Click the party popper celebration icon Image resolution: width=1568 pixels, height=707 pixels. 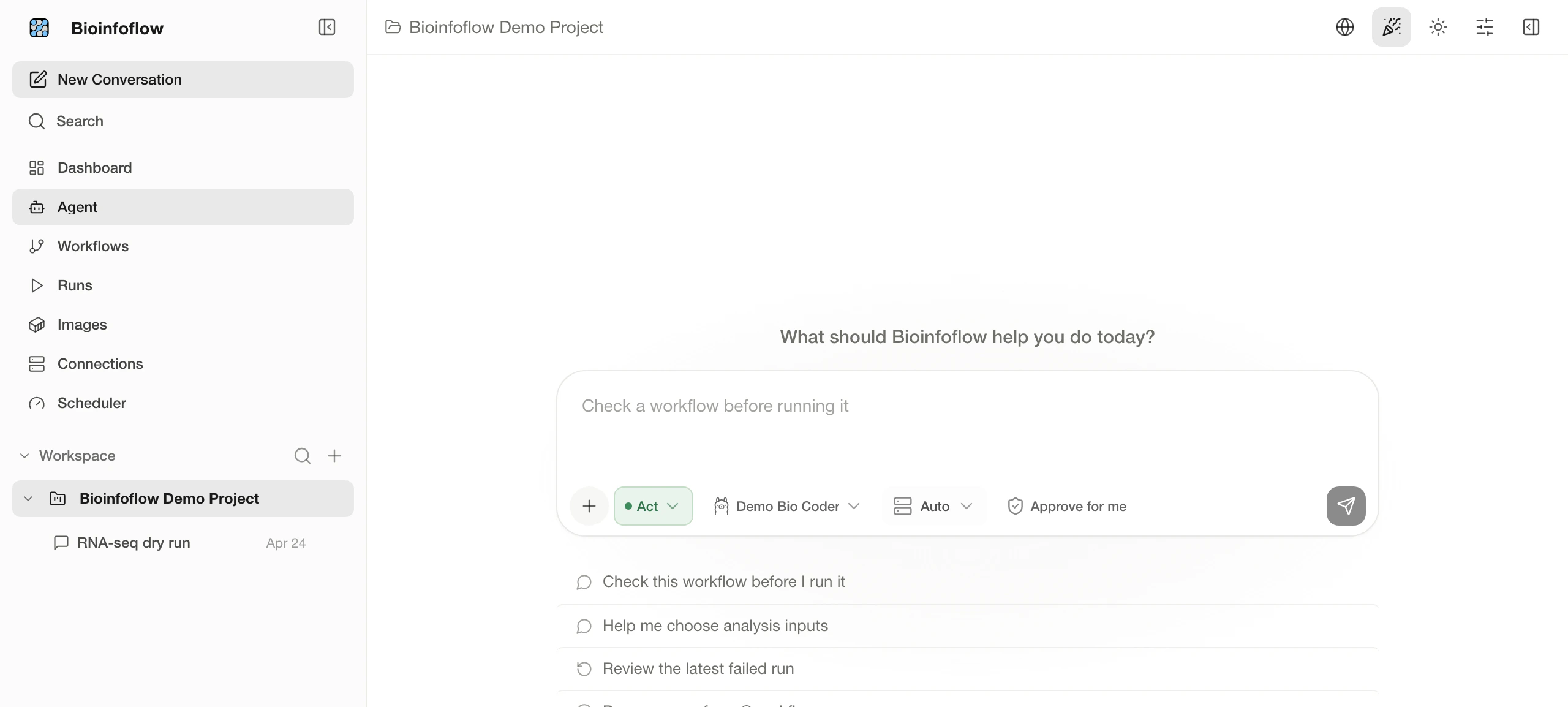1392,27
